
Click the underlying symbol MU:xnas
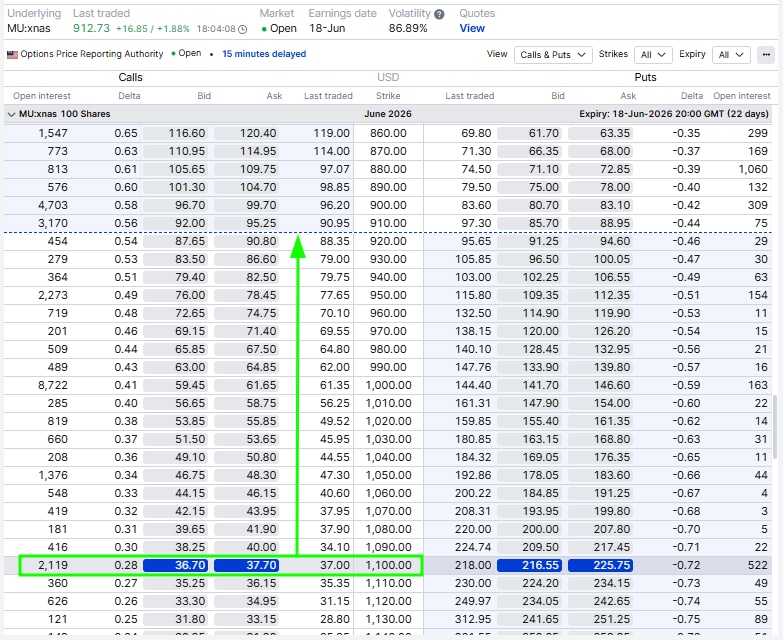[x=28, y=28]
